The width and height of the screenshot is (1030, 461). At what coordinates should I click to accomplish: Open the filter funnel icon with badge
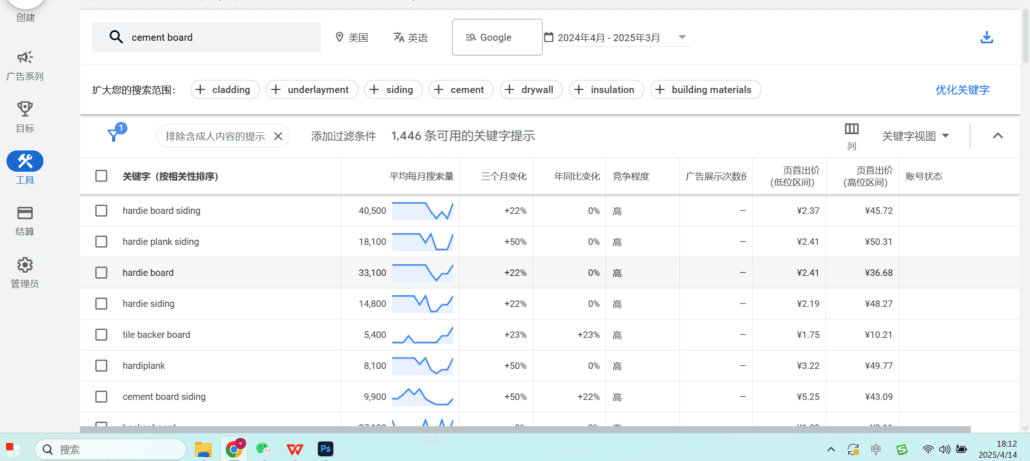(114, 135)
